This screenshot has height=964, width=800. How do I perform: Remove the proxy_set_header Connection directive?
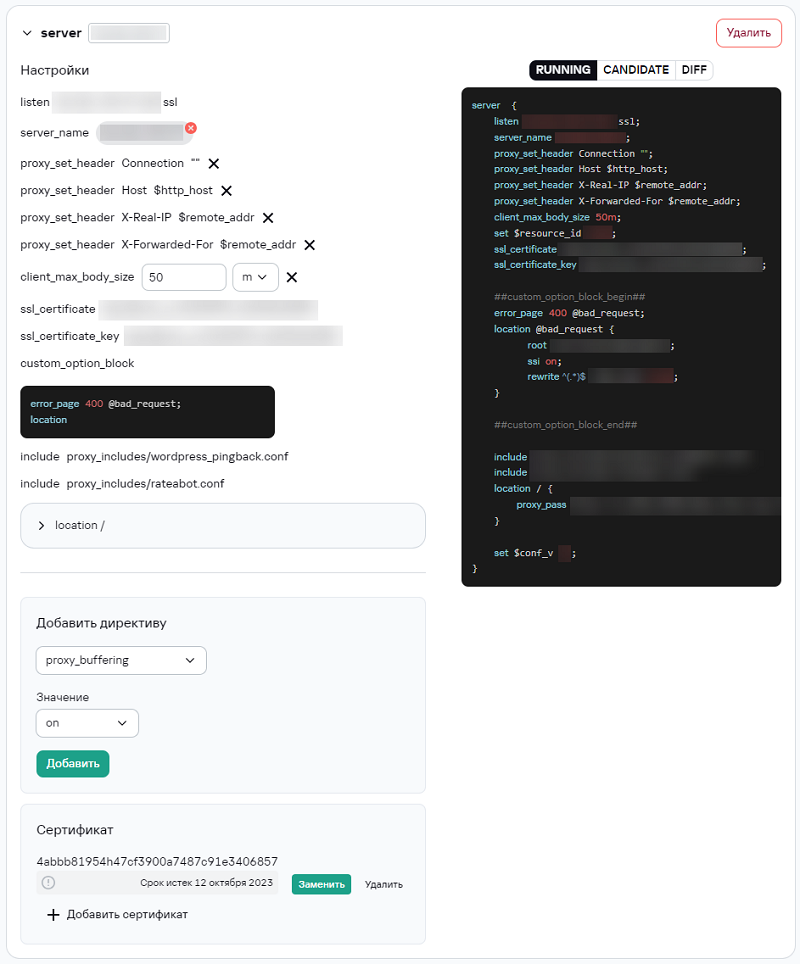214,162
